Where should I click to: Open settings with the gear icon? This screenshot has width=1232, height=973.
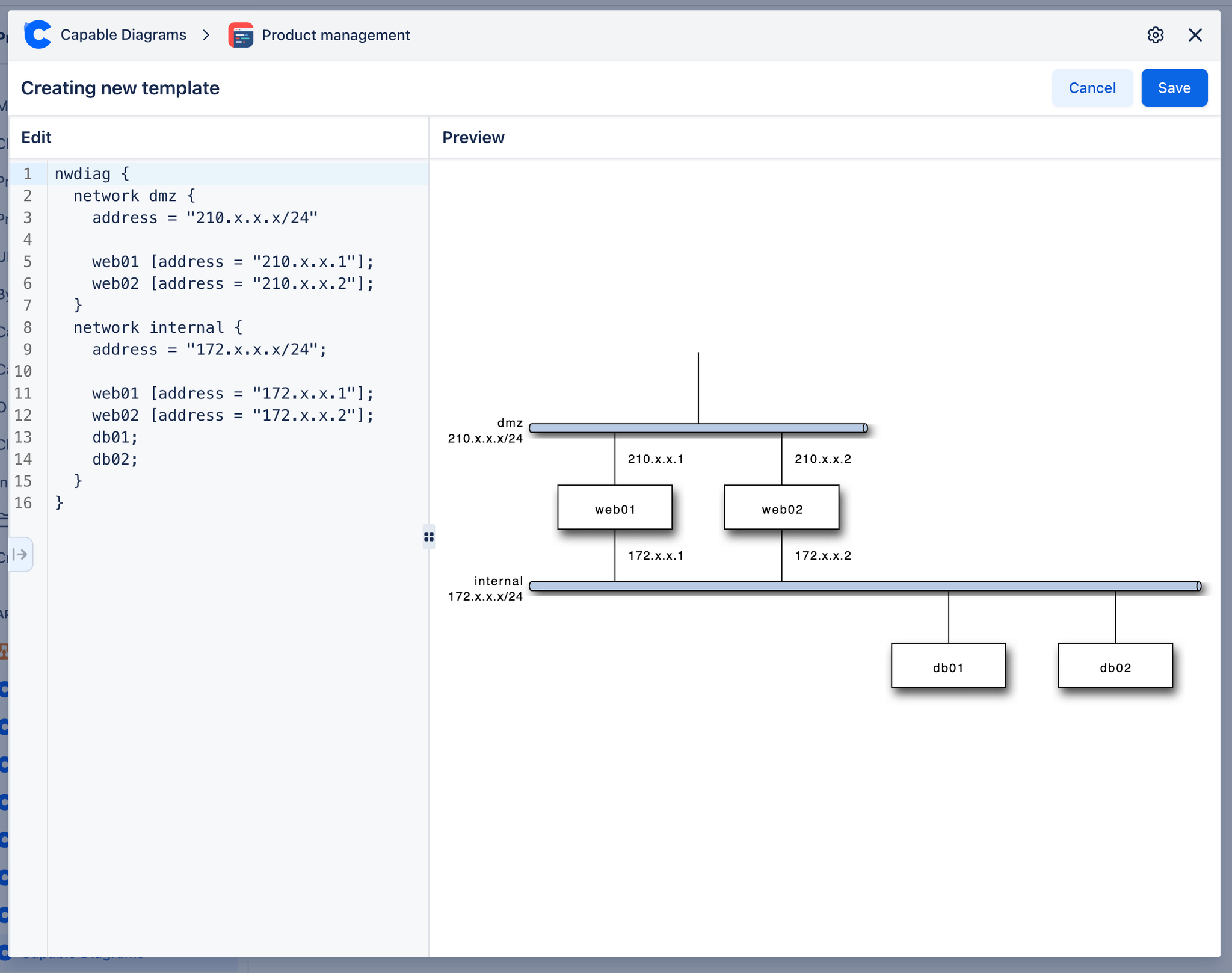click(1155, 35)
